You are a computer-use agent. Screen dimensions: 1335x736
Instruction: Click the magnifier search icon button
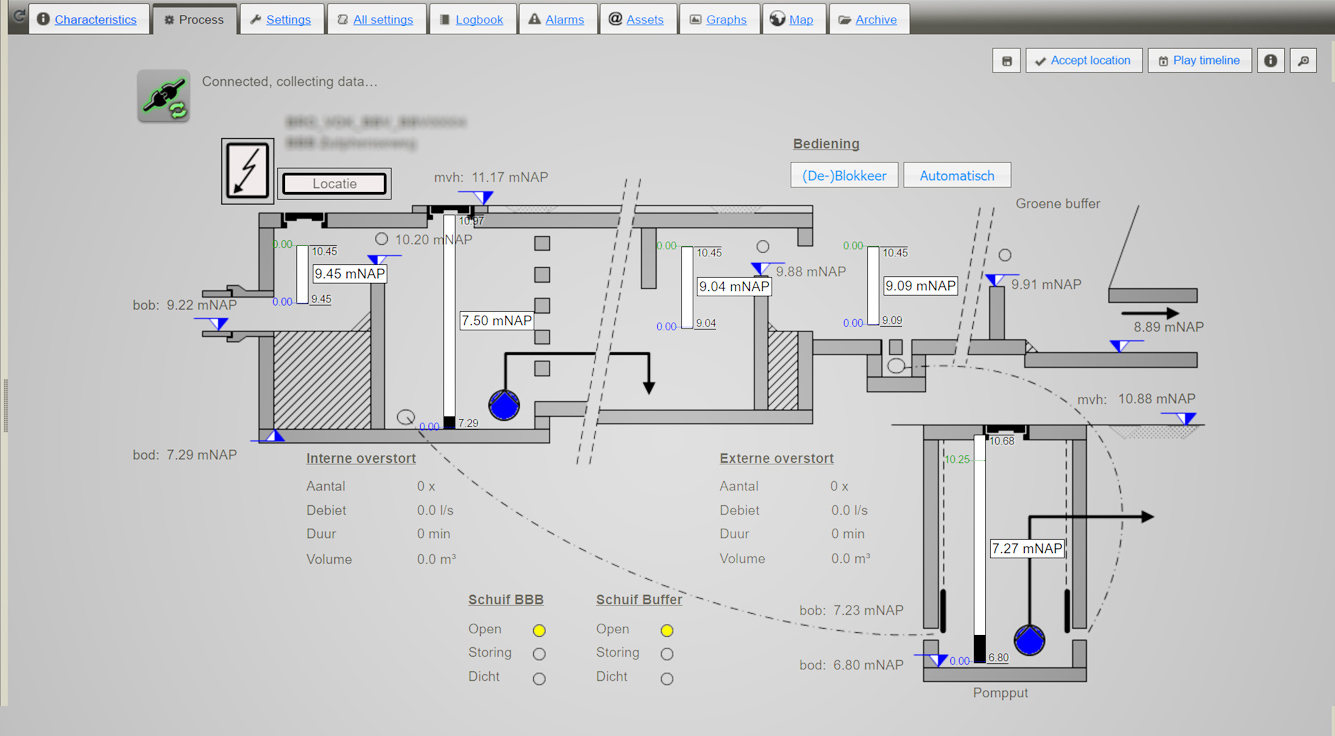1304,61
